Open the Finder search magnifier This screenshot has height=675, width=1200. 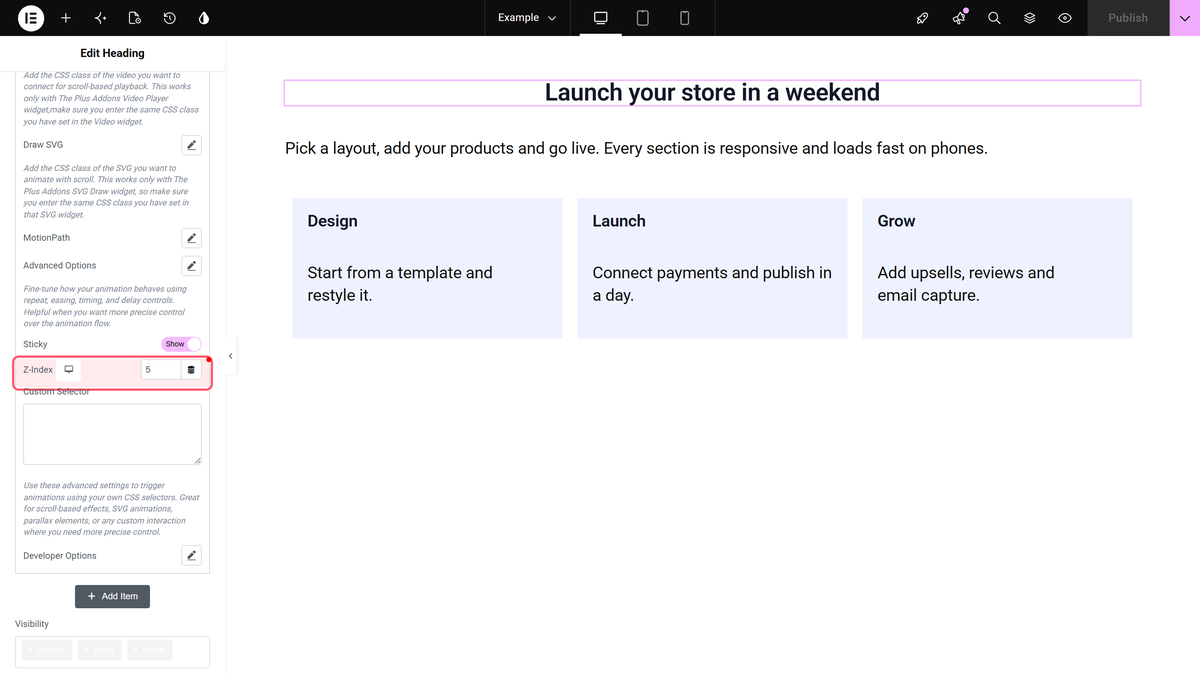coord(994,18)
